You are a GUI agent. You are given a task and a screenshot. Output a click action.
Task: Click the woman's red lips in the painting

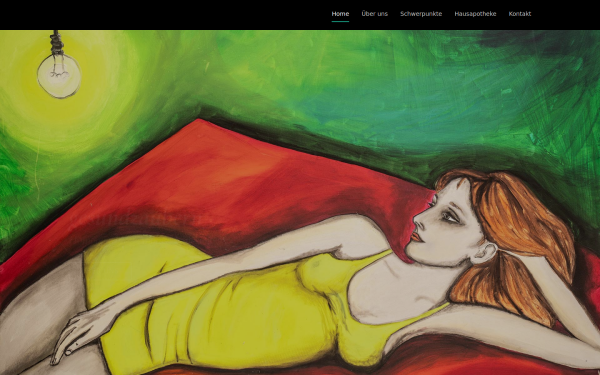tap(416, 237)
